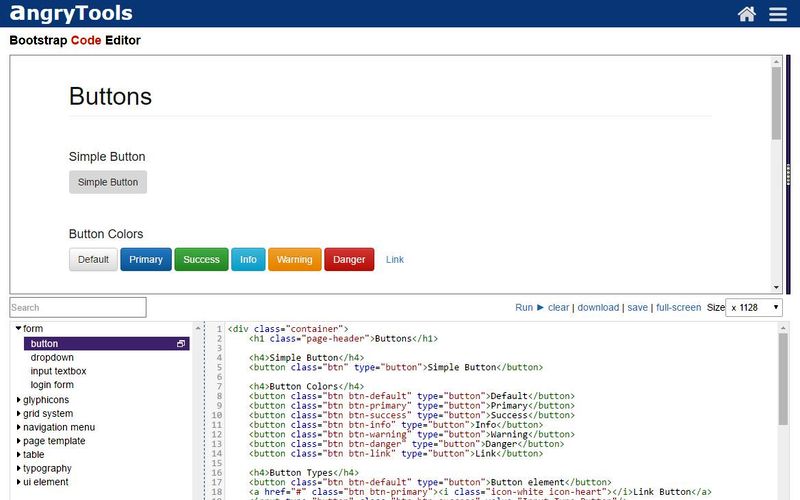
Task: Expand the ui element node
Action: [x=18, y=482]
